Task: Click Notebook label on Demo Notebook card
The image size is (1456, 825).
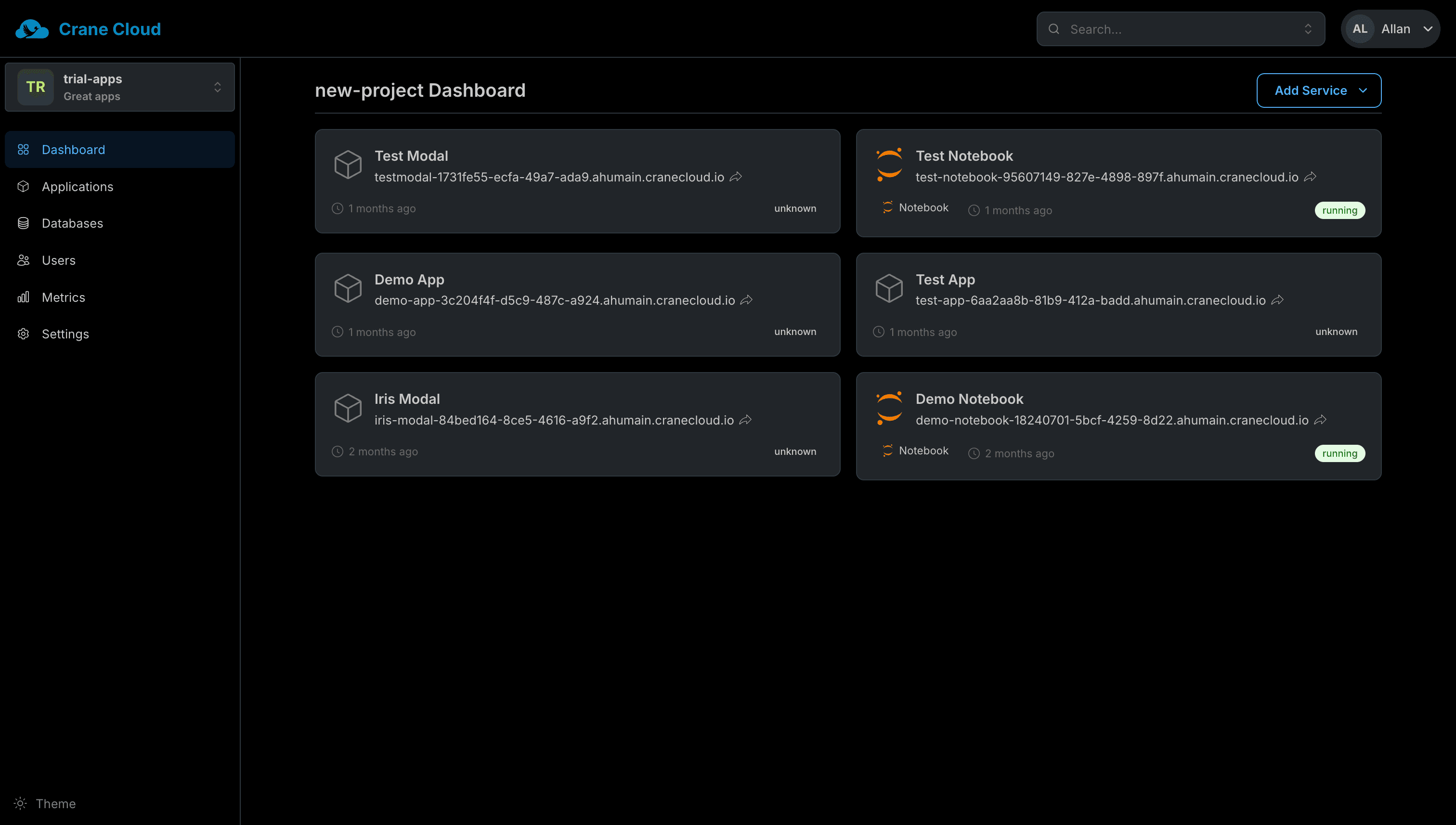Action: [x=923, y=451]
